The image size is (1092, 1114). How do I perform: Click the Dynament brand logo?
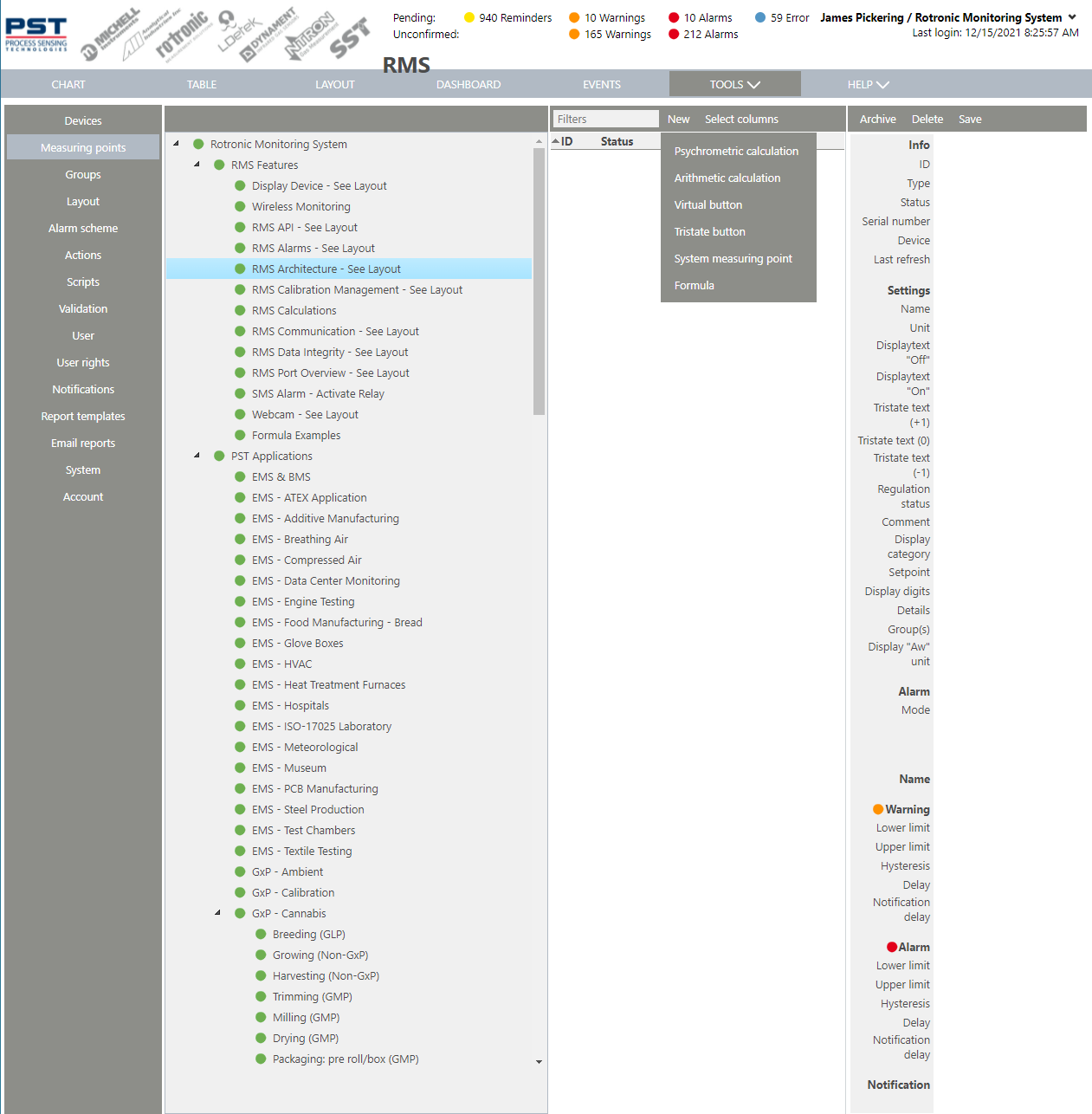pos(269,36)
